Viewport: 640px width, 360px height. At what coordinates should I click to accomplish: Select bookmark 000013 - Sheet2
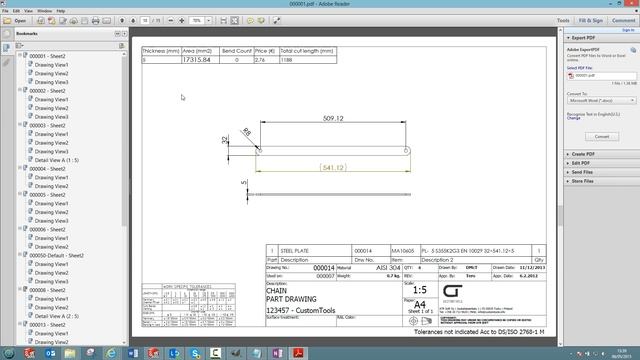[47, 325]
